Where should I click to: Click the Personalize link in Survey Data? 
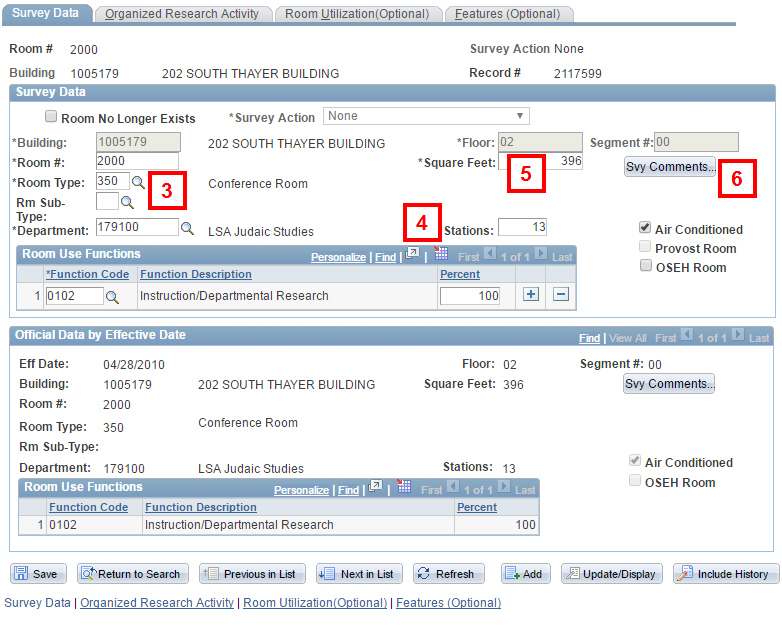(x=338, y=257)
